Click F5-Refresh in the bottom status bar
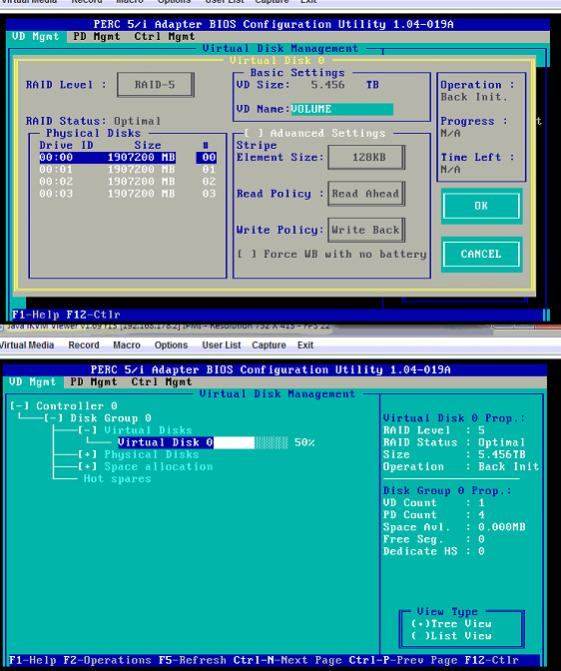561x671 pixels. pos(192,660)
